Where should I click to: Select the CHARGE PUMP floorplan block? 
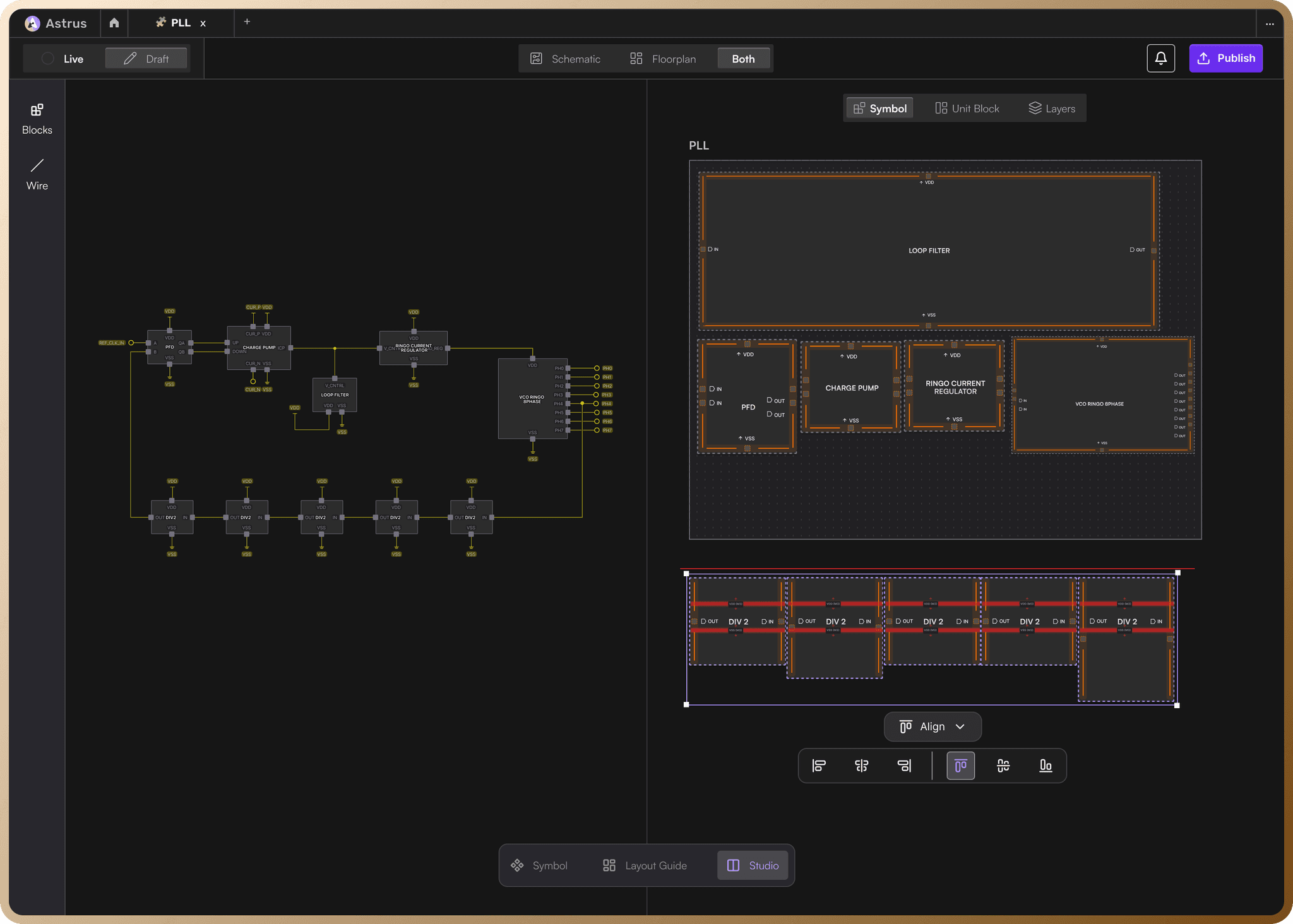coord(851,388)
